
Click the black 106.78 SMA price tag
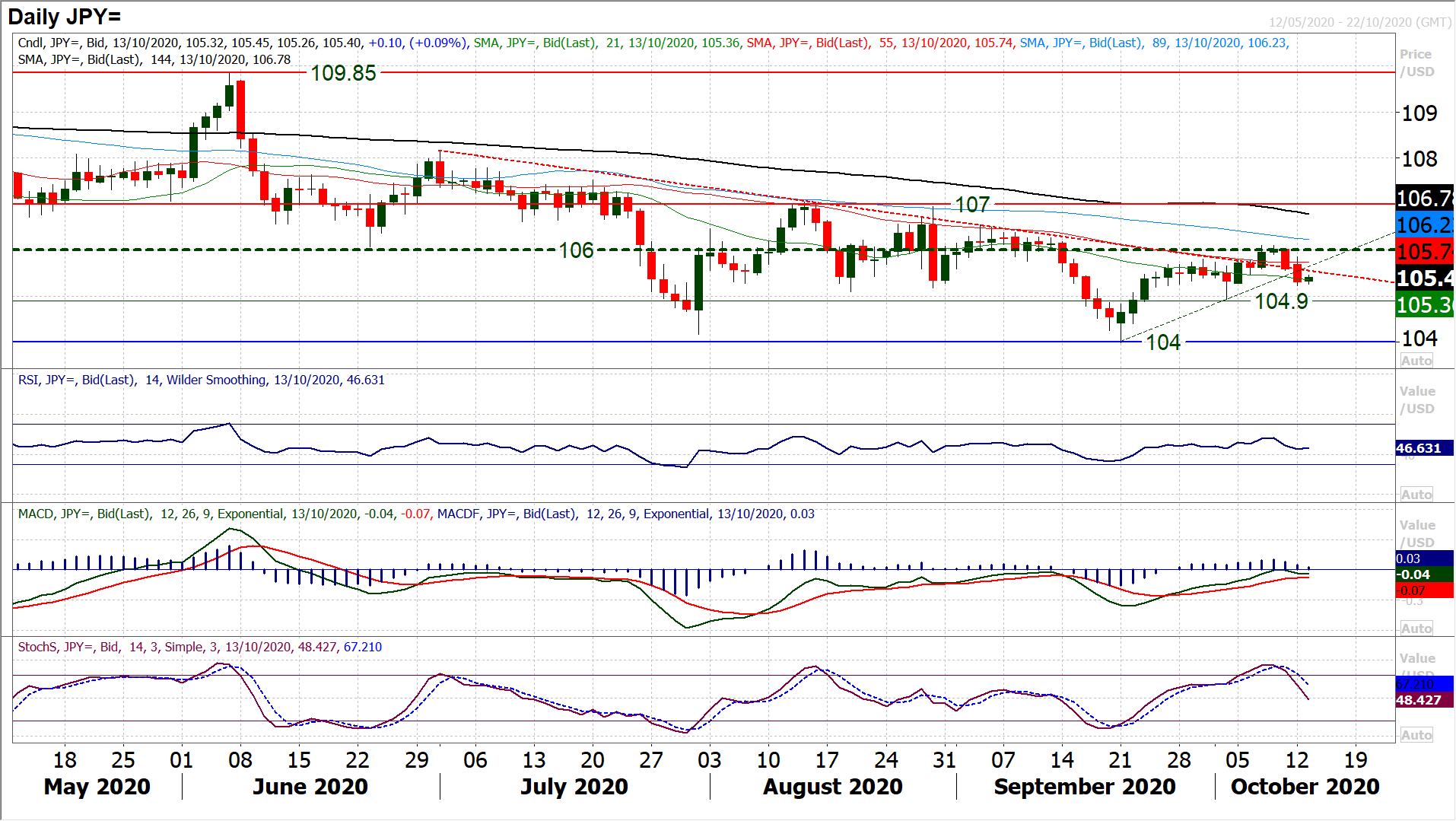(x=1424, y=199)
